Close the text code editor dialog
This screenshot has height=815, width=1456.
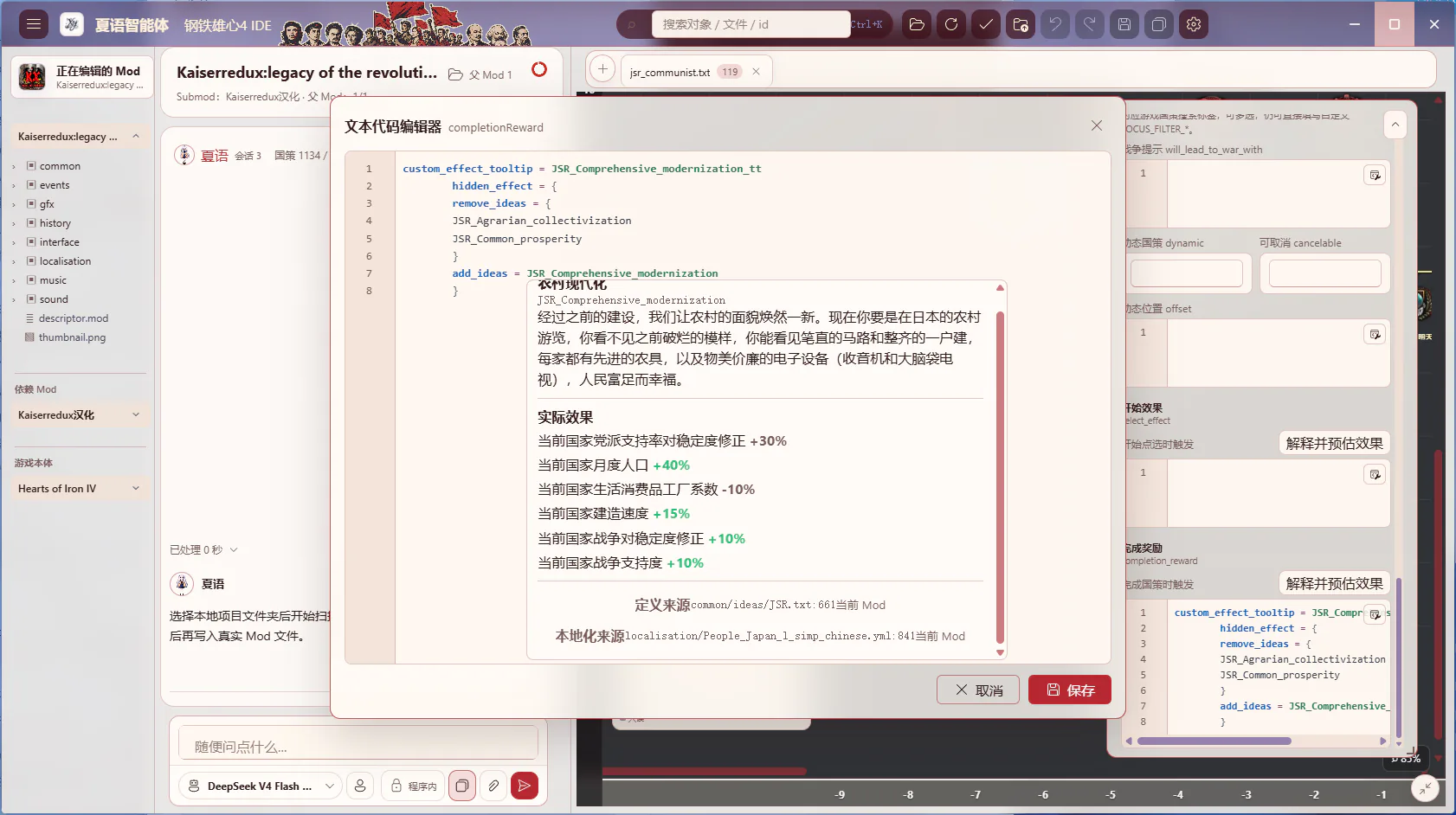[1097, 125]
